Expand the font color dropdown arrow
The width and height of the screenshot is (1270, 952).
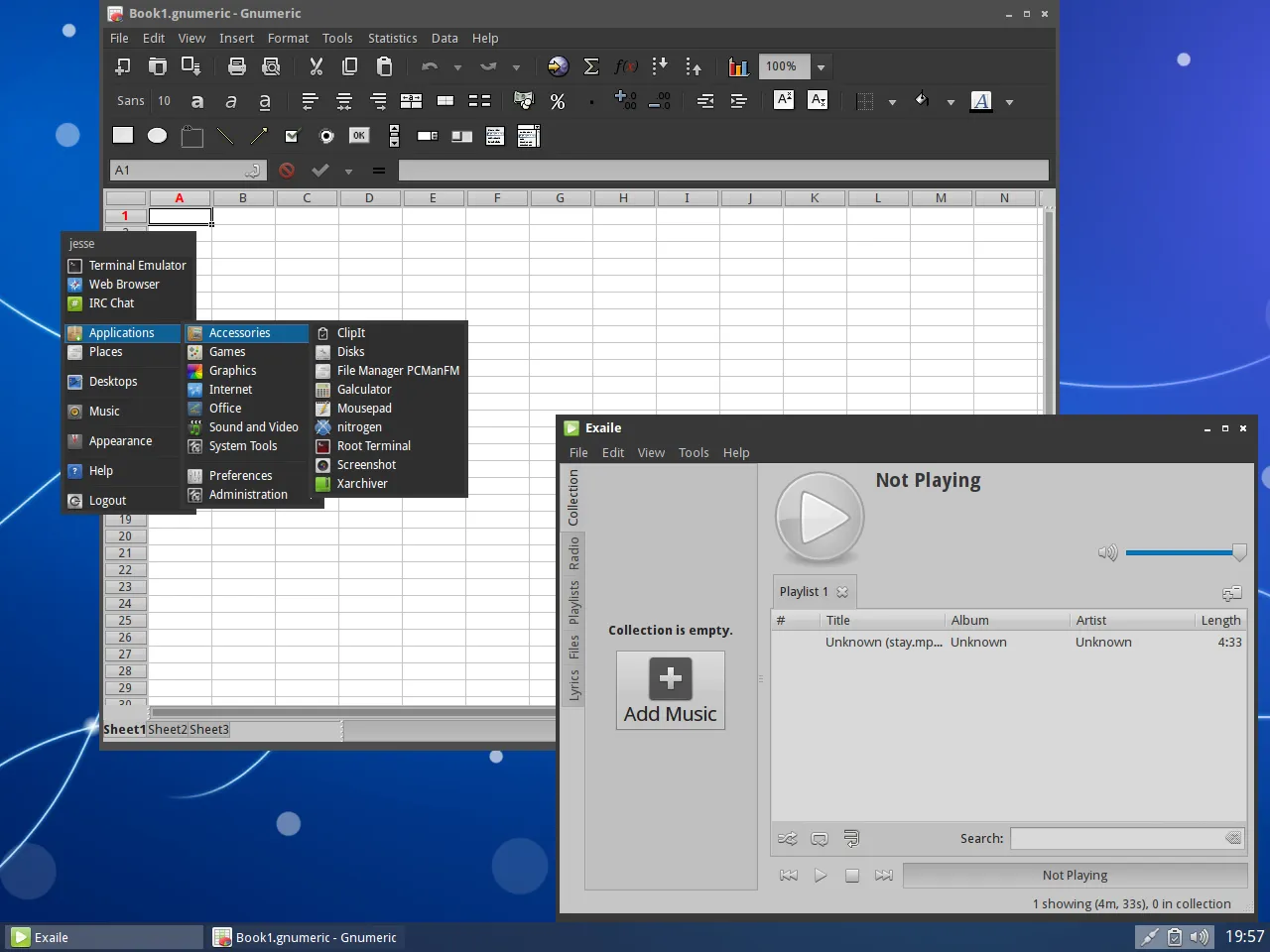[x=1009, y=102]
